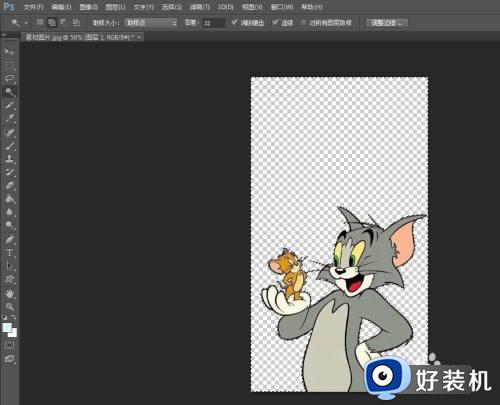Open the 视图(V) menu
This screenshot has width=500, height=405.
(252, 7)
